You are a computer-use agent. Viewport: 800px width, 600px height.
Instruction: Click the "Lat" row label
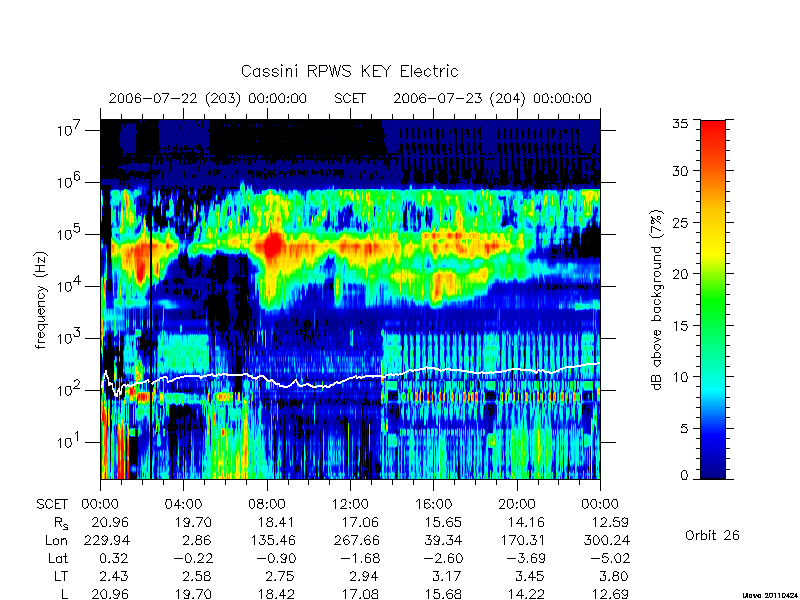point(58,559)
